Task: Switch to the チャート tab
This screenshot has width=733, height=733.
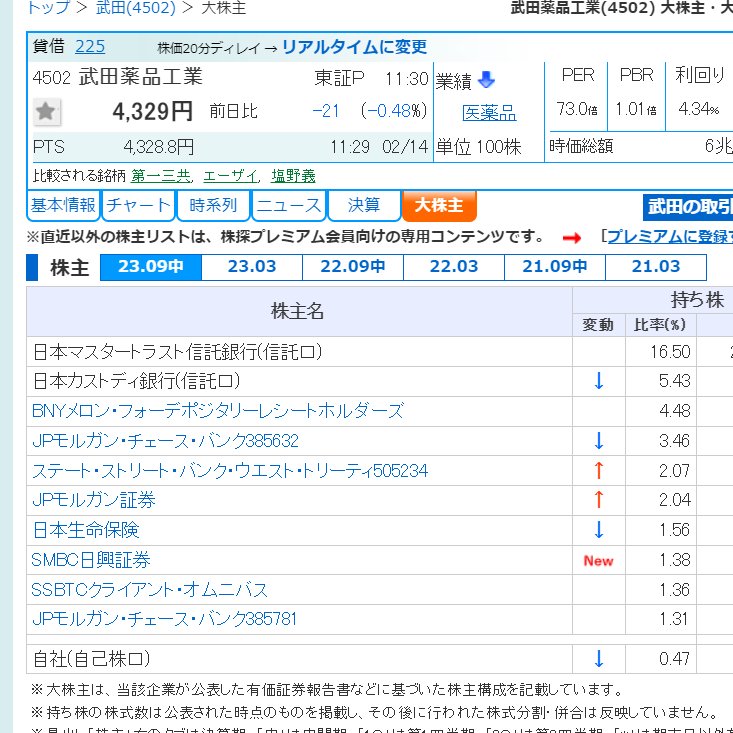Action: (138, 206)
